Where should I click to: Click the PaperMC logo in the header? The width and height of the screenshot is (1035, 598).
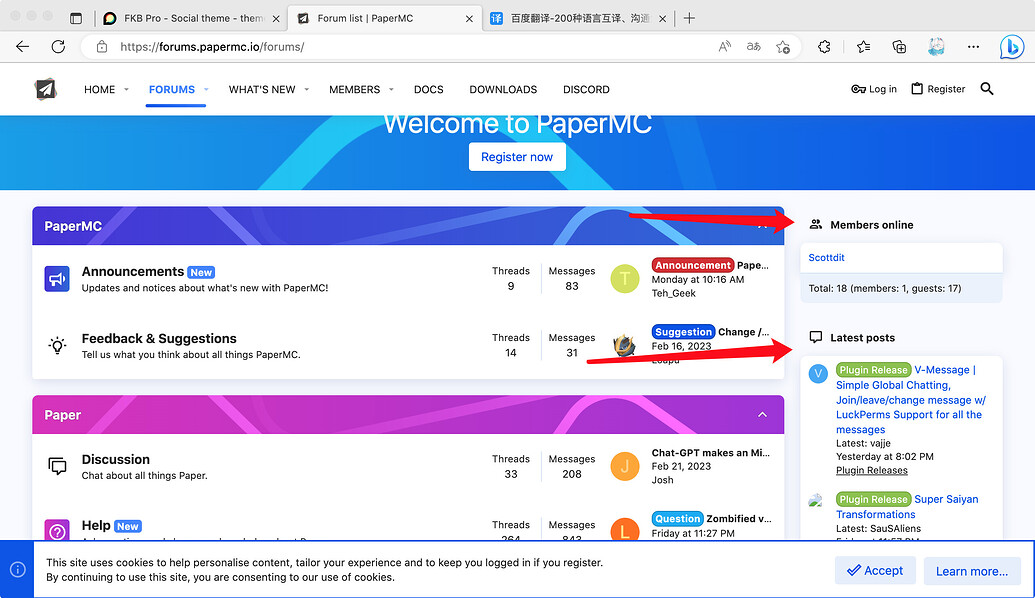coord(45,89)
